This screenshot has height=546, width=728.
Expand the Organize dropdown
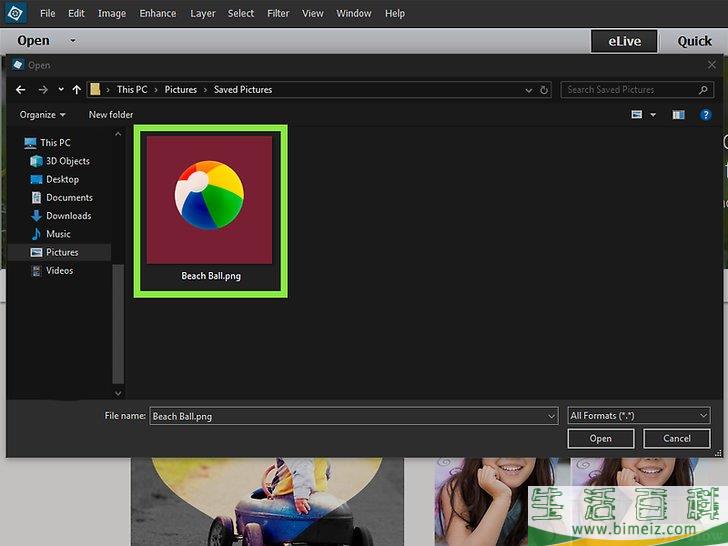tap(42, 115)
